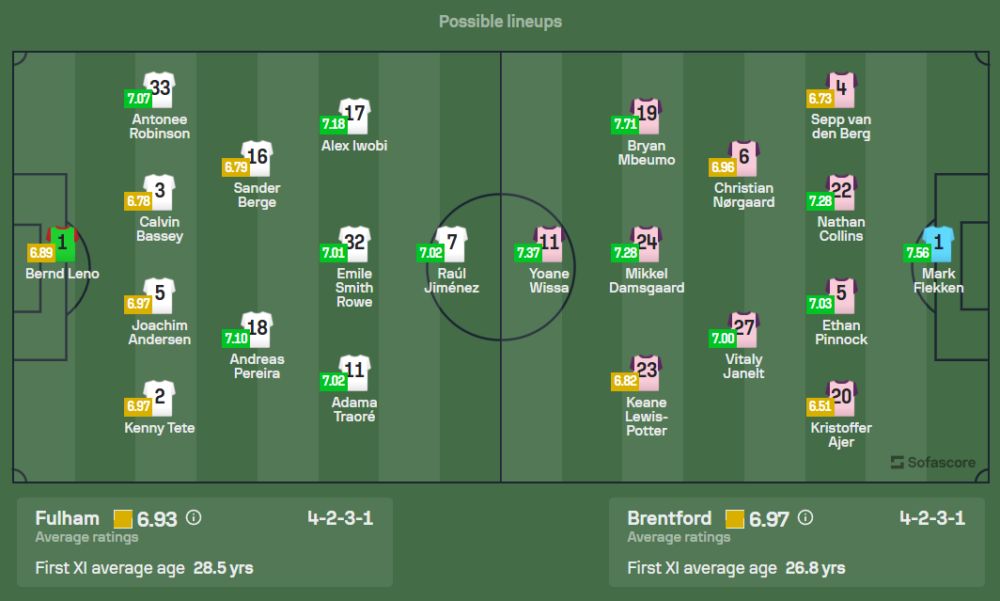Image resolution: width=1000 pixels, height=601 pixels.
Task: Select Yoane Wissa's number 11 shirt
Action: [549, 243]
